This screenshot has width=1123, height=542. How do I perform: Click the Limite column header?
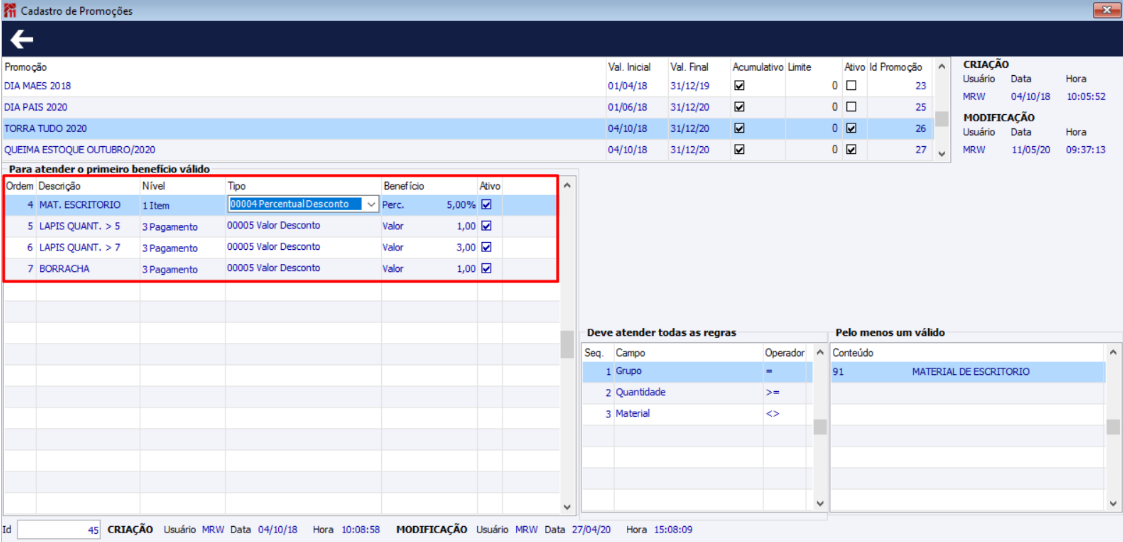click(x=799, y=67)
